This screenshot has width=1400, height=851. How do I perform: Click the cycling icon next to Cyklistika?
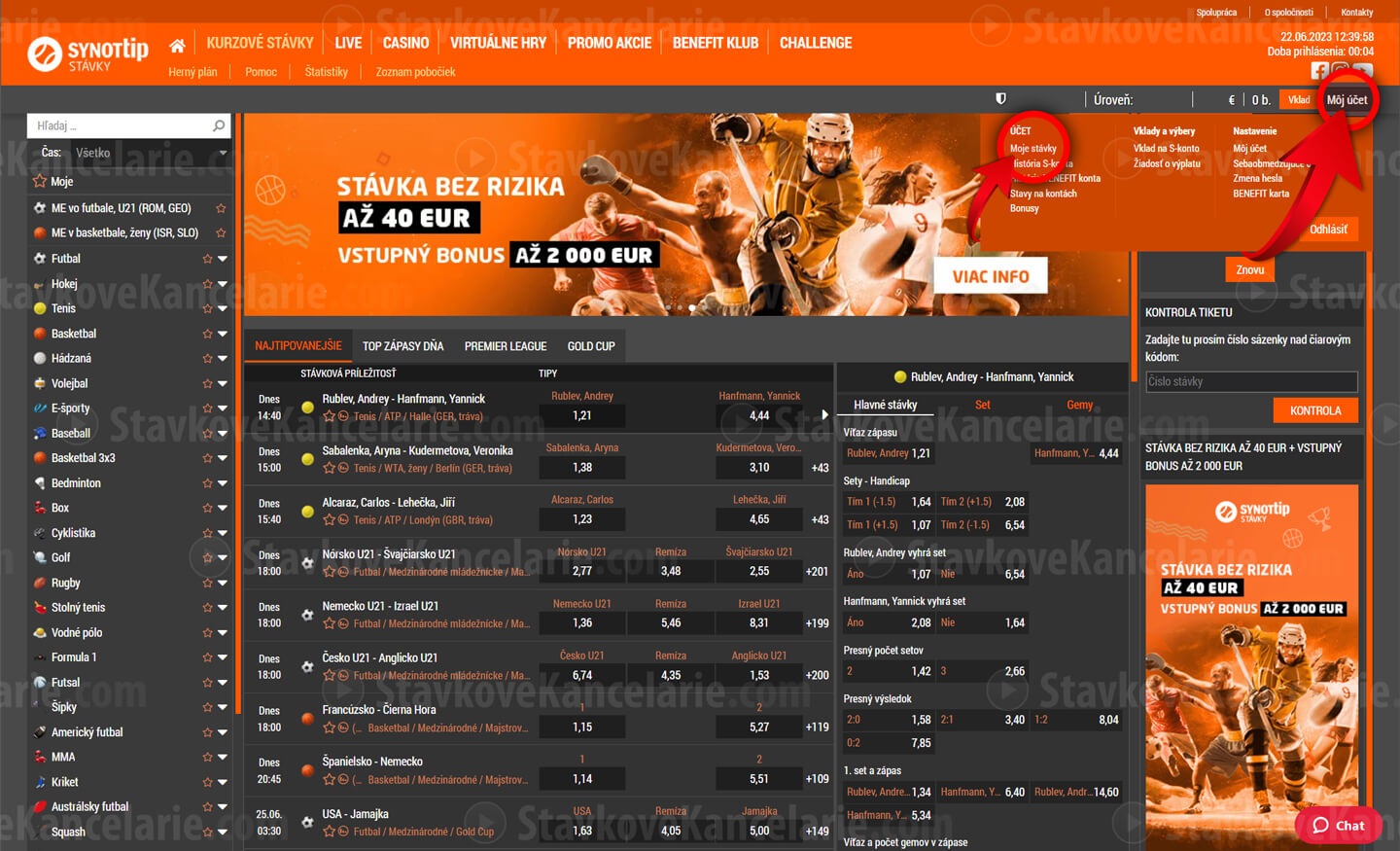[x=40, y=533]
